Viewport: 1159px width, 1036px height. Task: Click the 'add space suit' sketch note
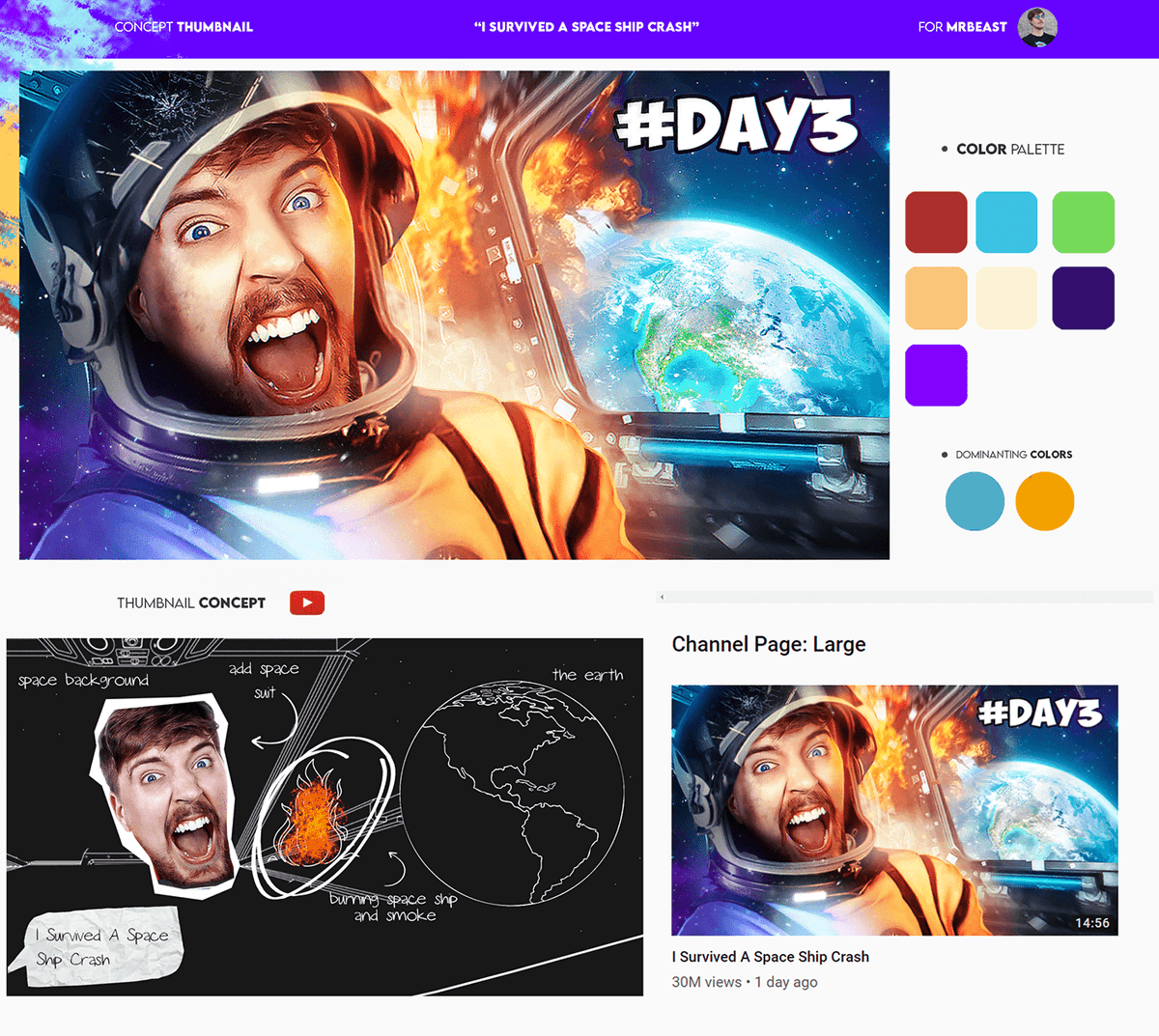(265, 680)
